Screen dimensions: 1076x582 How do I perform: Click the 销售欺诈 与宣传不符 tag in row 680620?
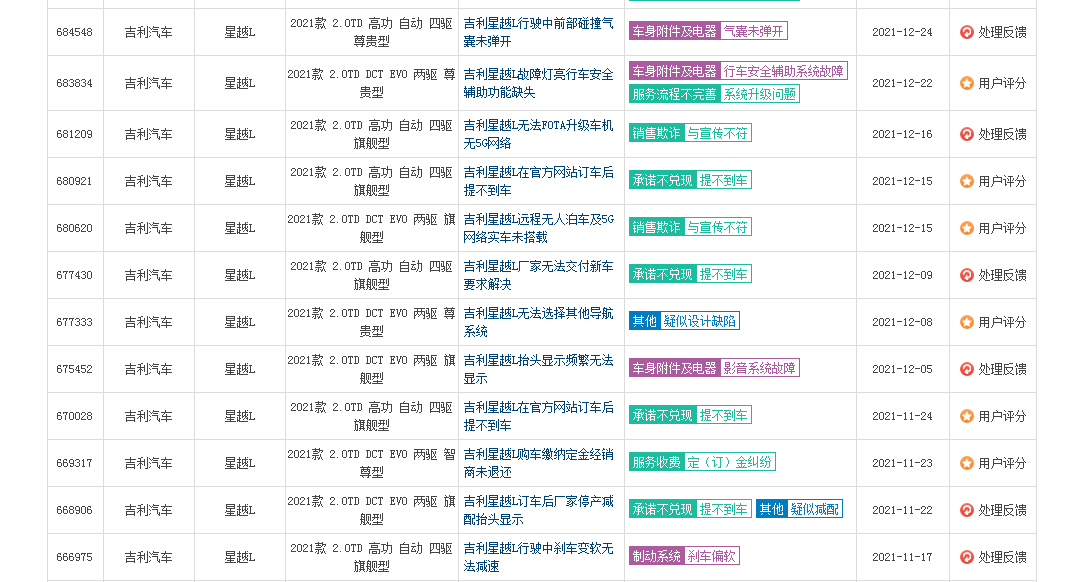point(690,226)
